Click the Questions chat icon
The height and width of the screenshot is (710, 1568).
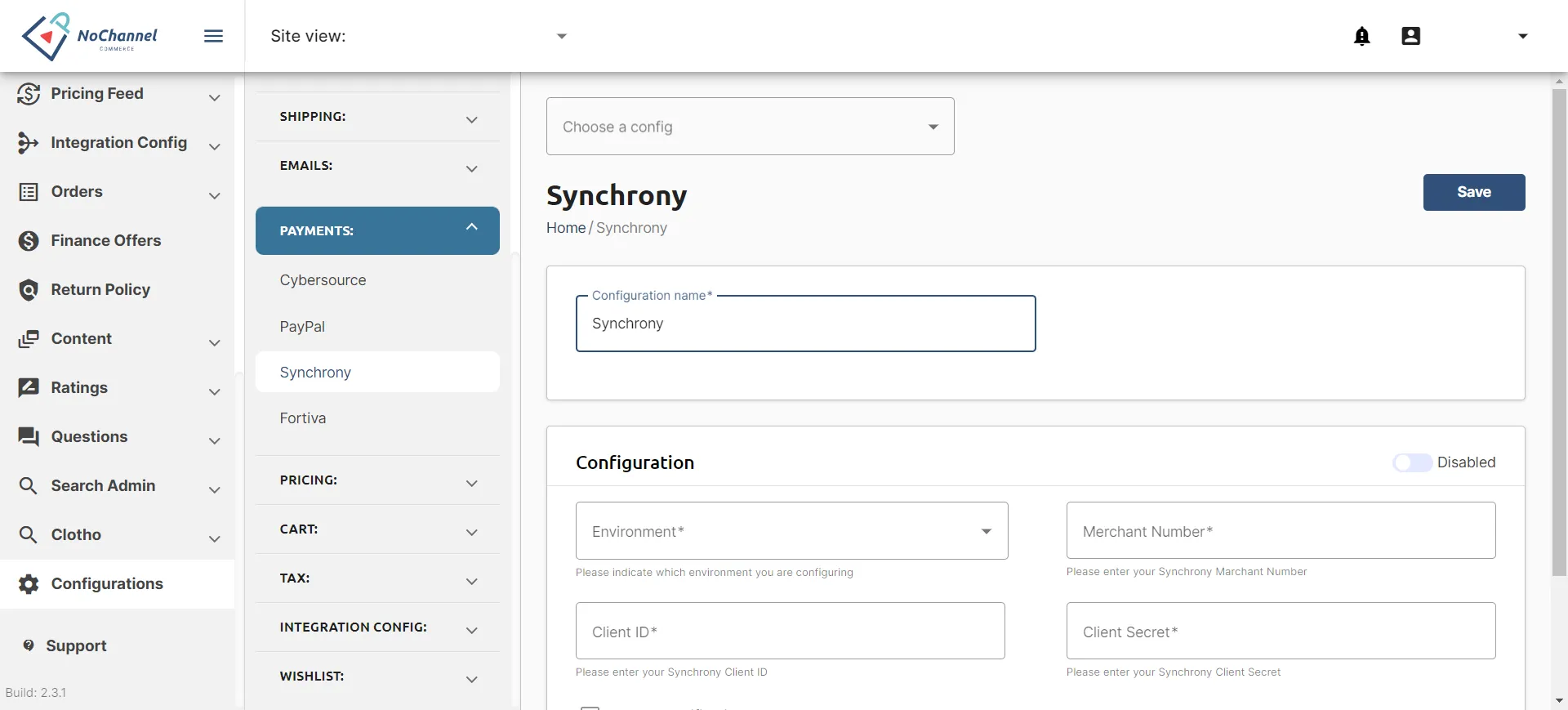[x=29, y=437]
